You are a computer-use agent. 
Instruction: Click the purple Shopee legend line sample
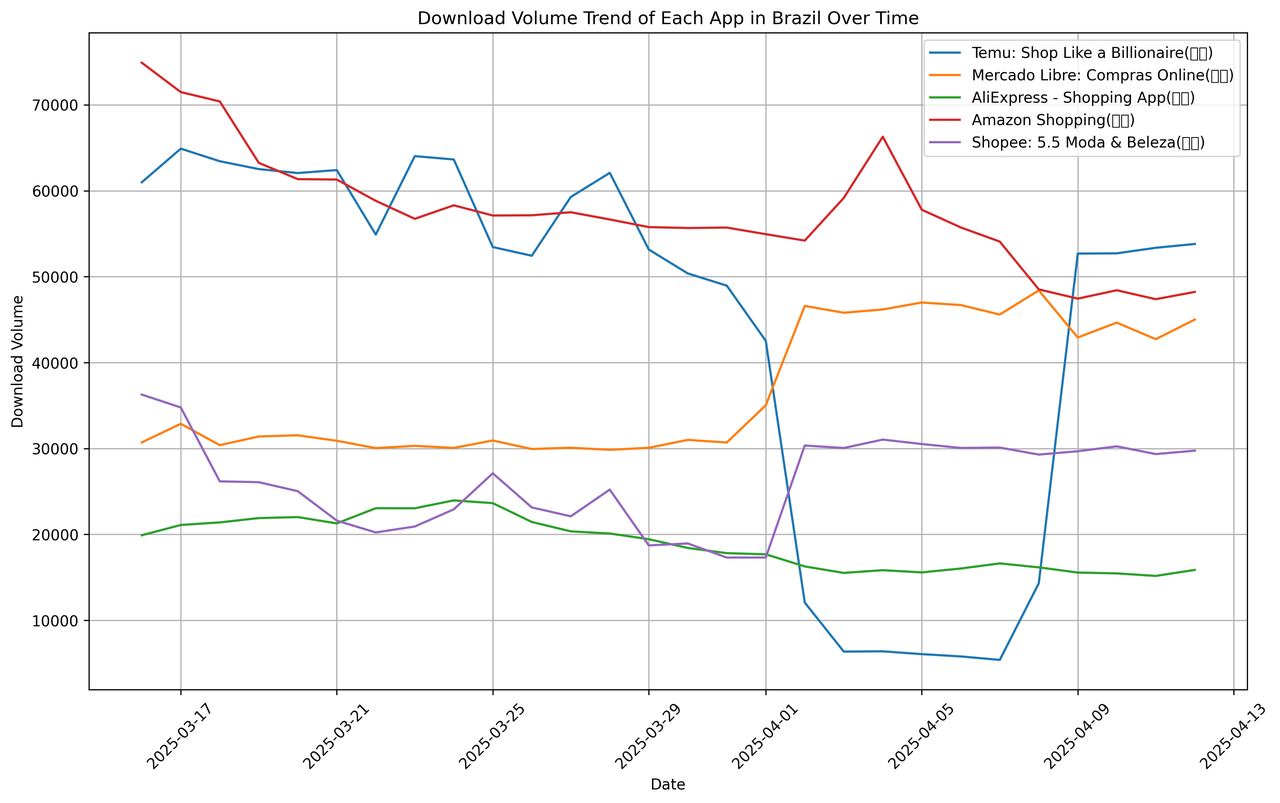coord(948,143)
